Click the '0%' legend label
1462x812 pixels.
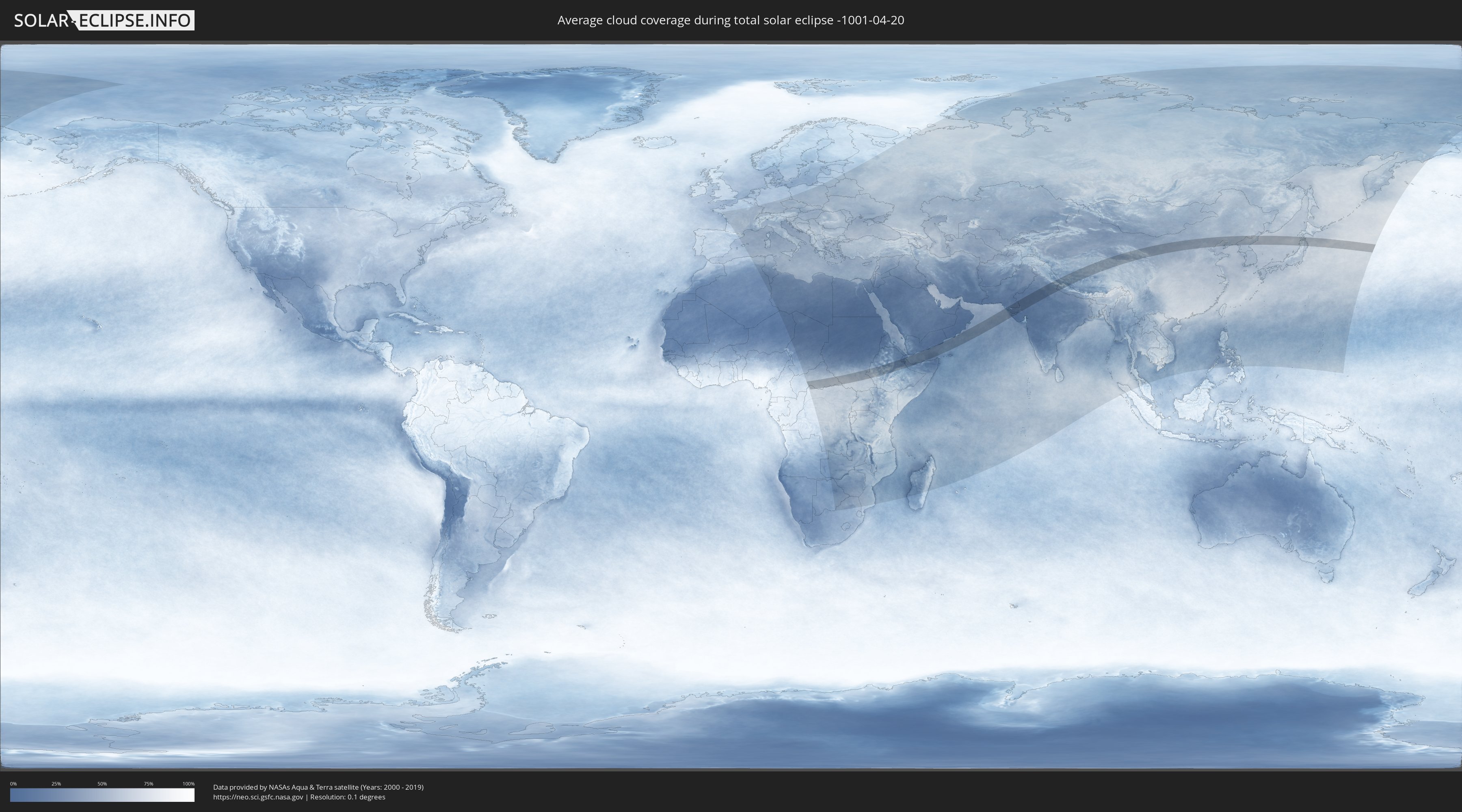tap(14, 784)
